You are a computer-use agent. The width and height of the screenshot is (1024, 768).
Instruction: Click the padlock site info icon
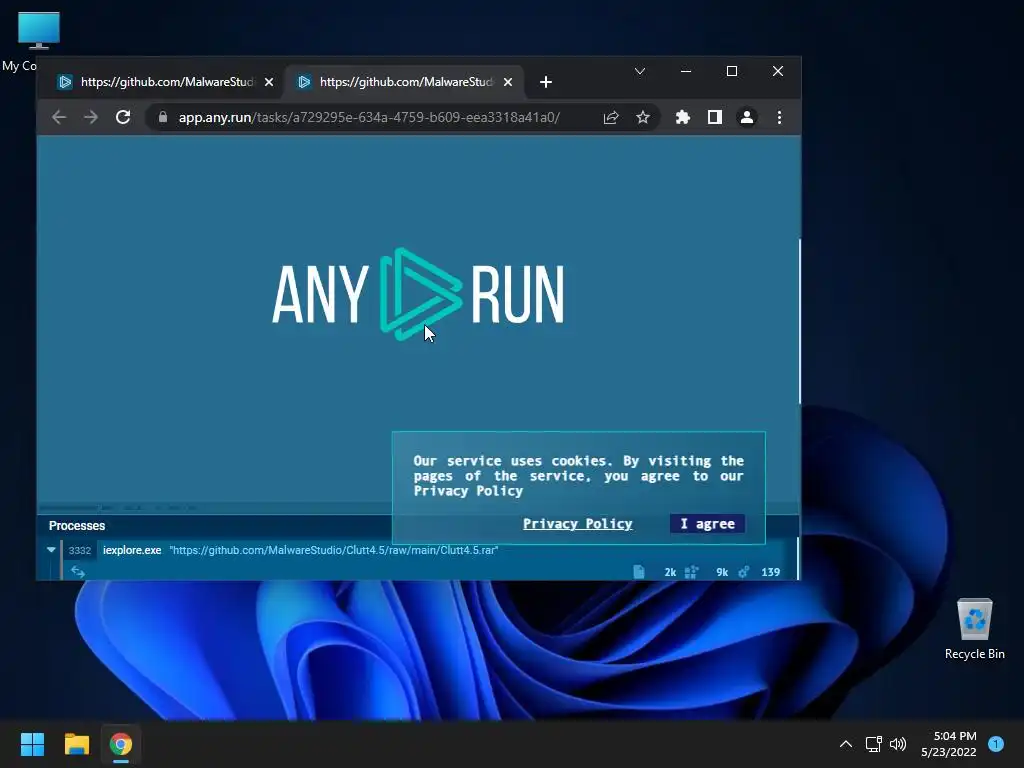click(x=163, y=117)
